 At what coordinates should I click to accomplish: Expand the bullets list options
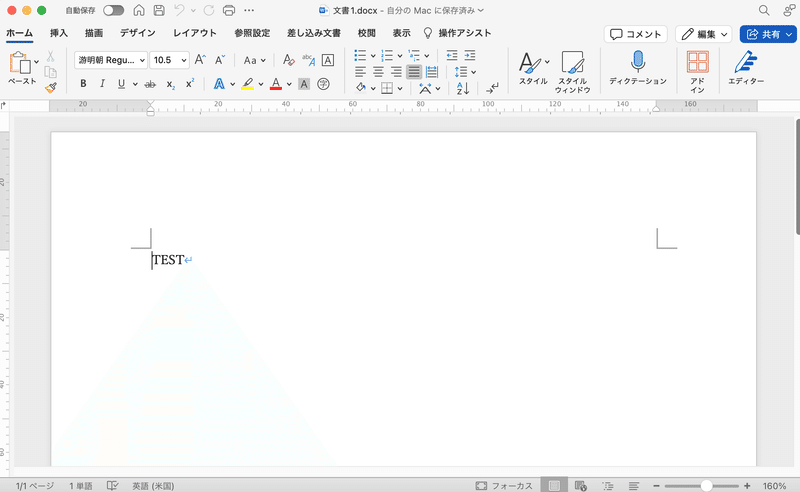click(373, 56)
